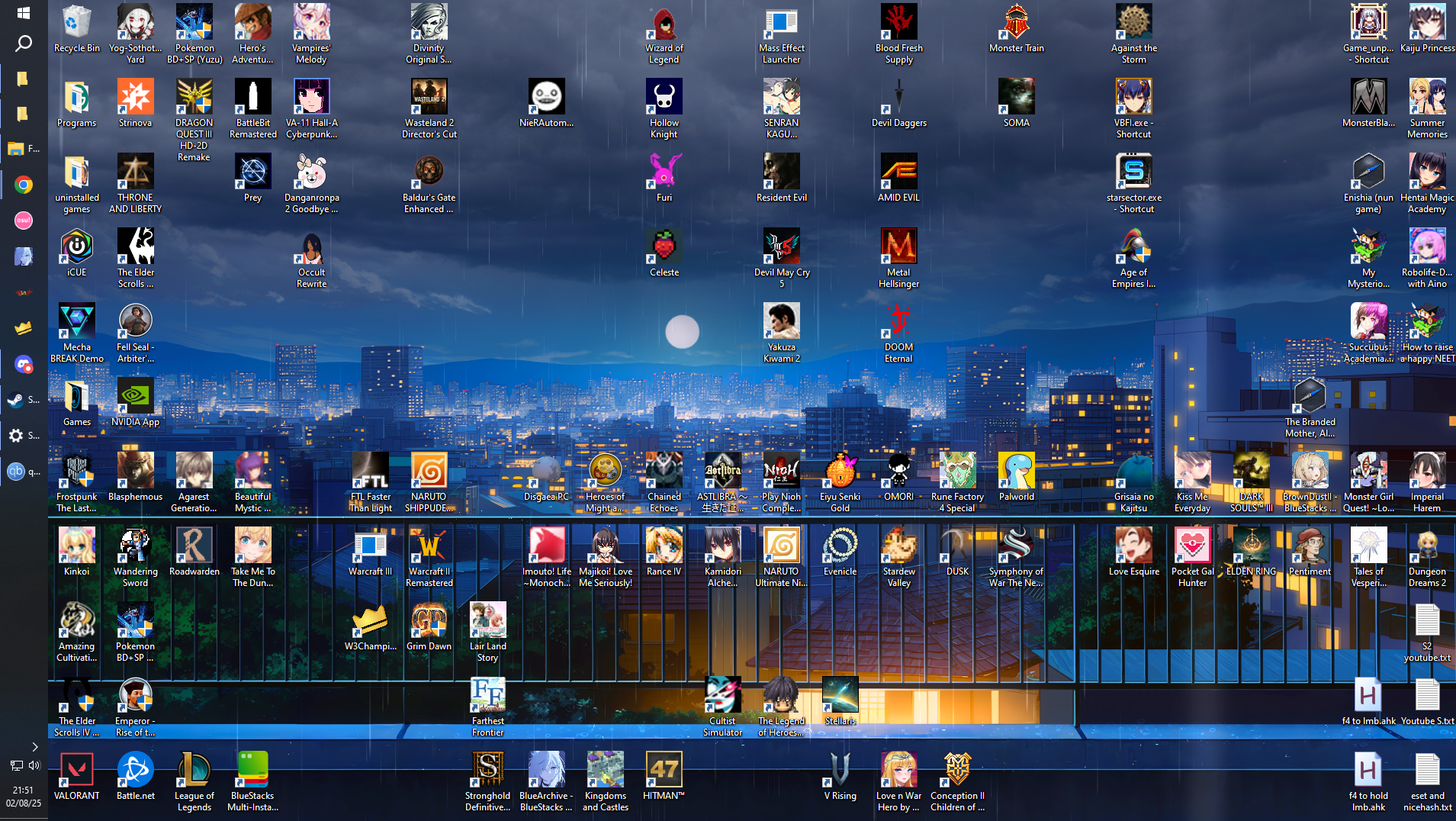Screen dimensions: 1456x821
Task: Select the NieR:Automata face icon
Action: tap(546, 104)
